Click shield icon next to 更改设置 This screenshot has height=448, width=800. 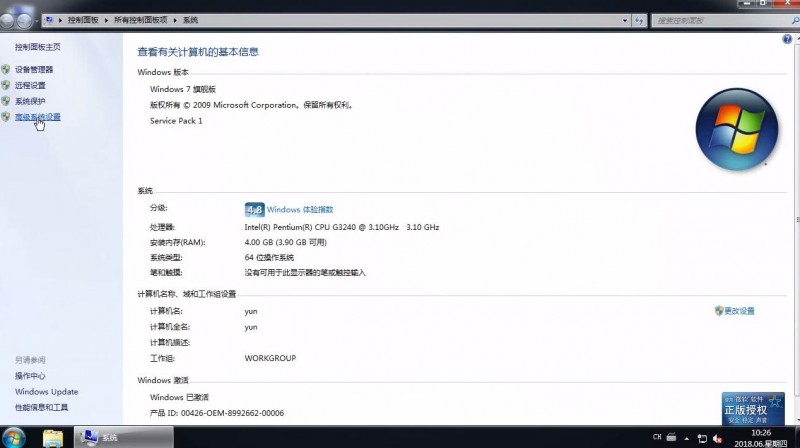pos(719,311)
